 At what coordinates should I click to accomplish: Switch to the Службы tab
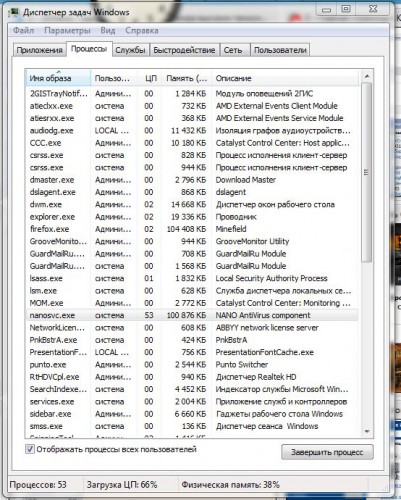pos(130,50)
